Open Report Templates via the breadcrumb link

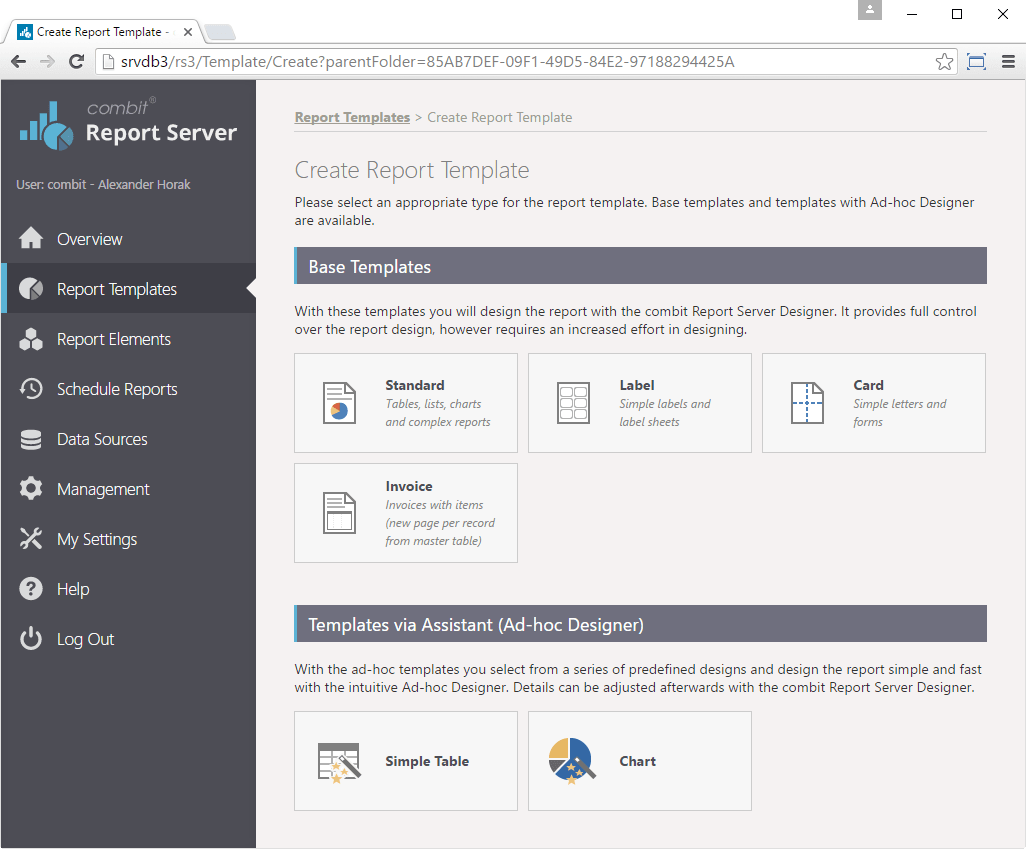[352, 117]
